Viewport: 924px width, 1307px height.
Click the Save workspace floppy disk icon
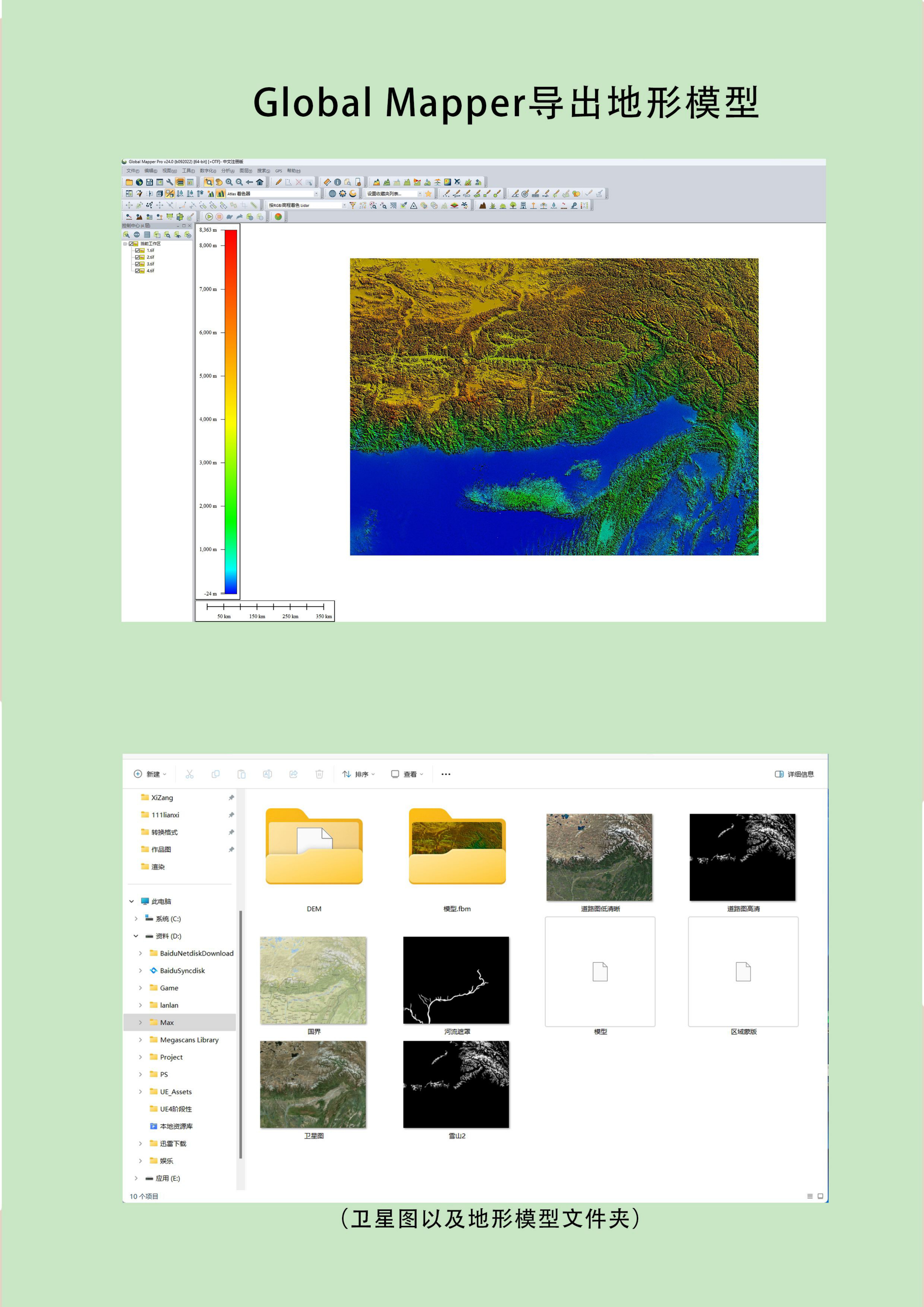click(149, 182)
